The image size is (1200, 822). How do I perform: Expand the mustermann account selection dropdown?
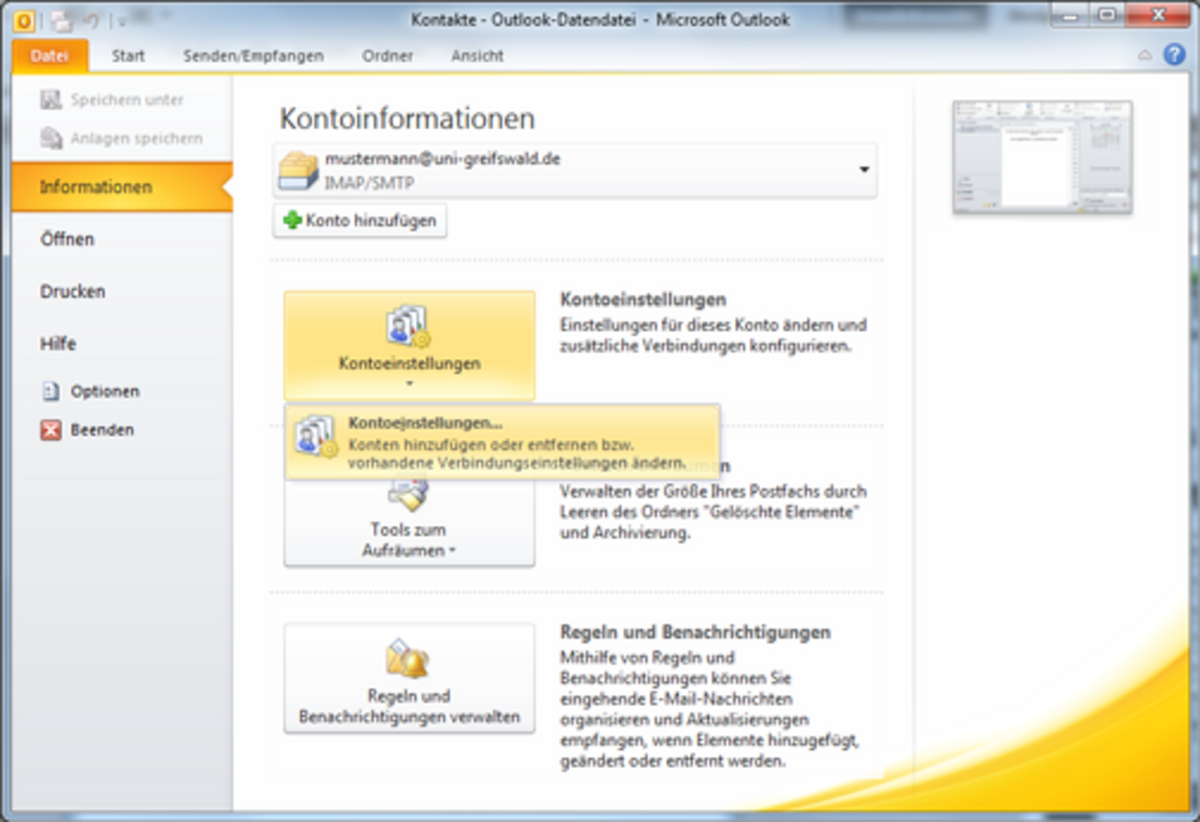point(863,170)
